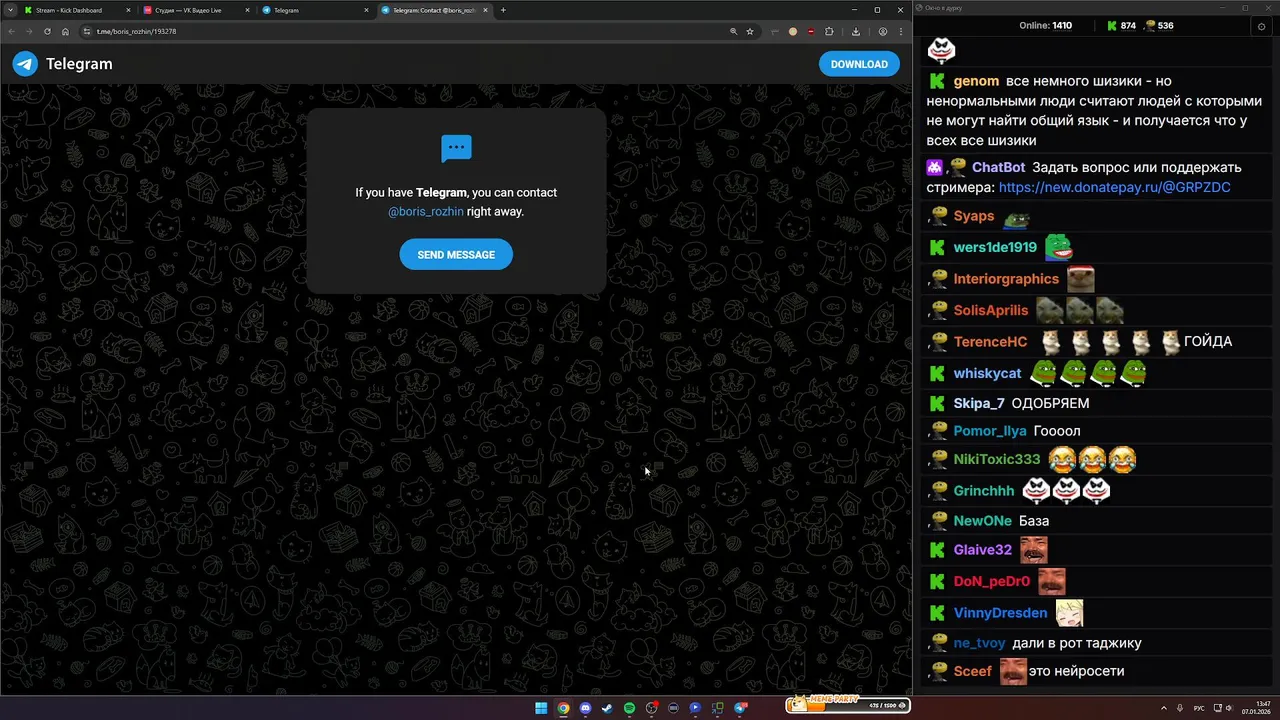
Task: Click the SEND MESSAGE button
Action: point(456,254)
